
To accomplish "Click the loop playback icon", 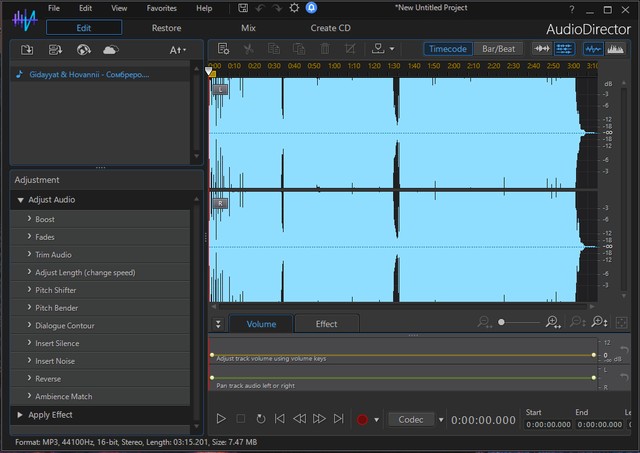I will 261,419.
